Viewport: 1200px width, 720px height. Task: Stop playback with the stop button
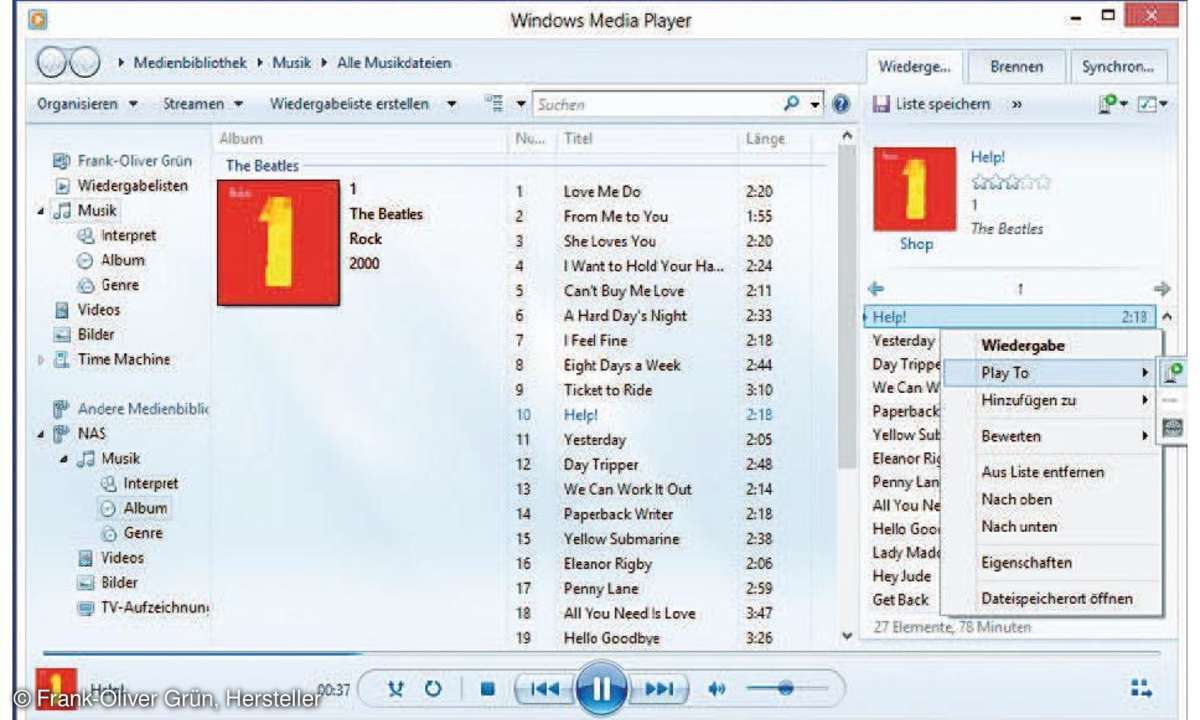(x=488, y=688)
